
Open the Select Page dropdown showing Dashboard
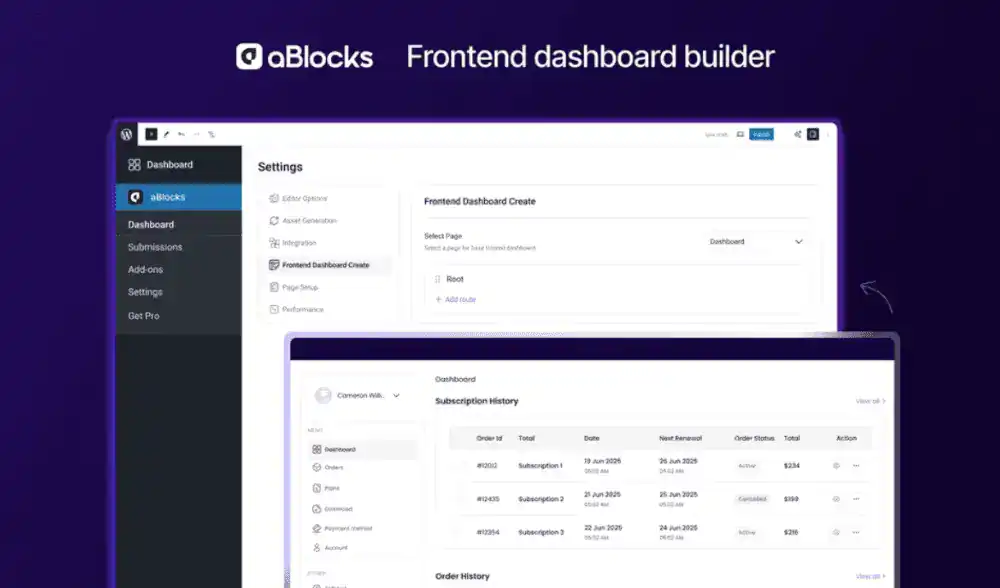pos(755,242)
